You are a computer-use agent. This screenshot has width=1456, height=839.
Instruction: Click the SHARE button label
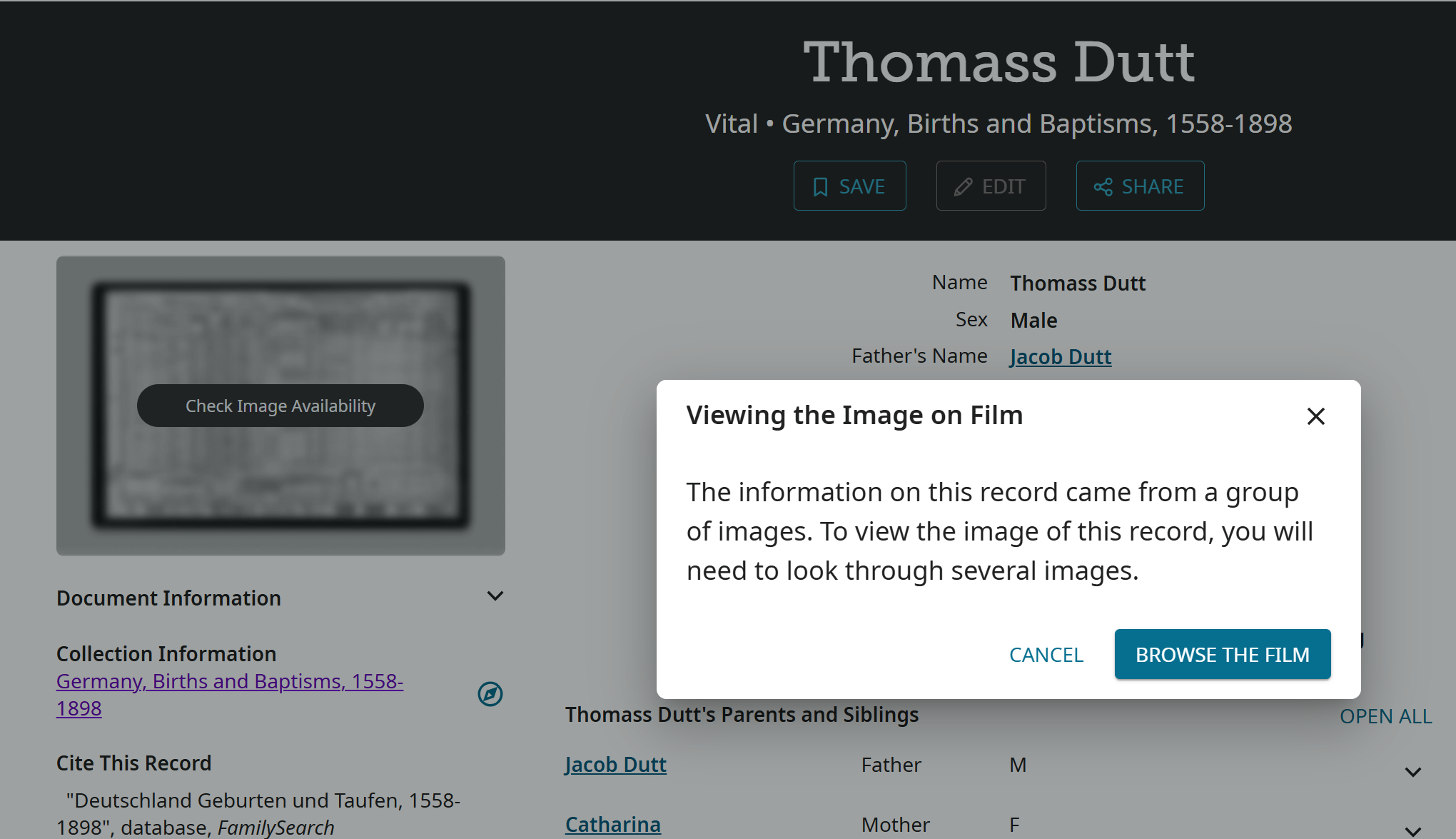click(x=1152, y=187)
